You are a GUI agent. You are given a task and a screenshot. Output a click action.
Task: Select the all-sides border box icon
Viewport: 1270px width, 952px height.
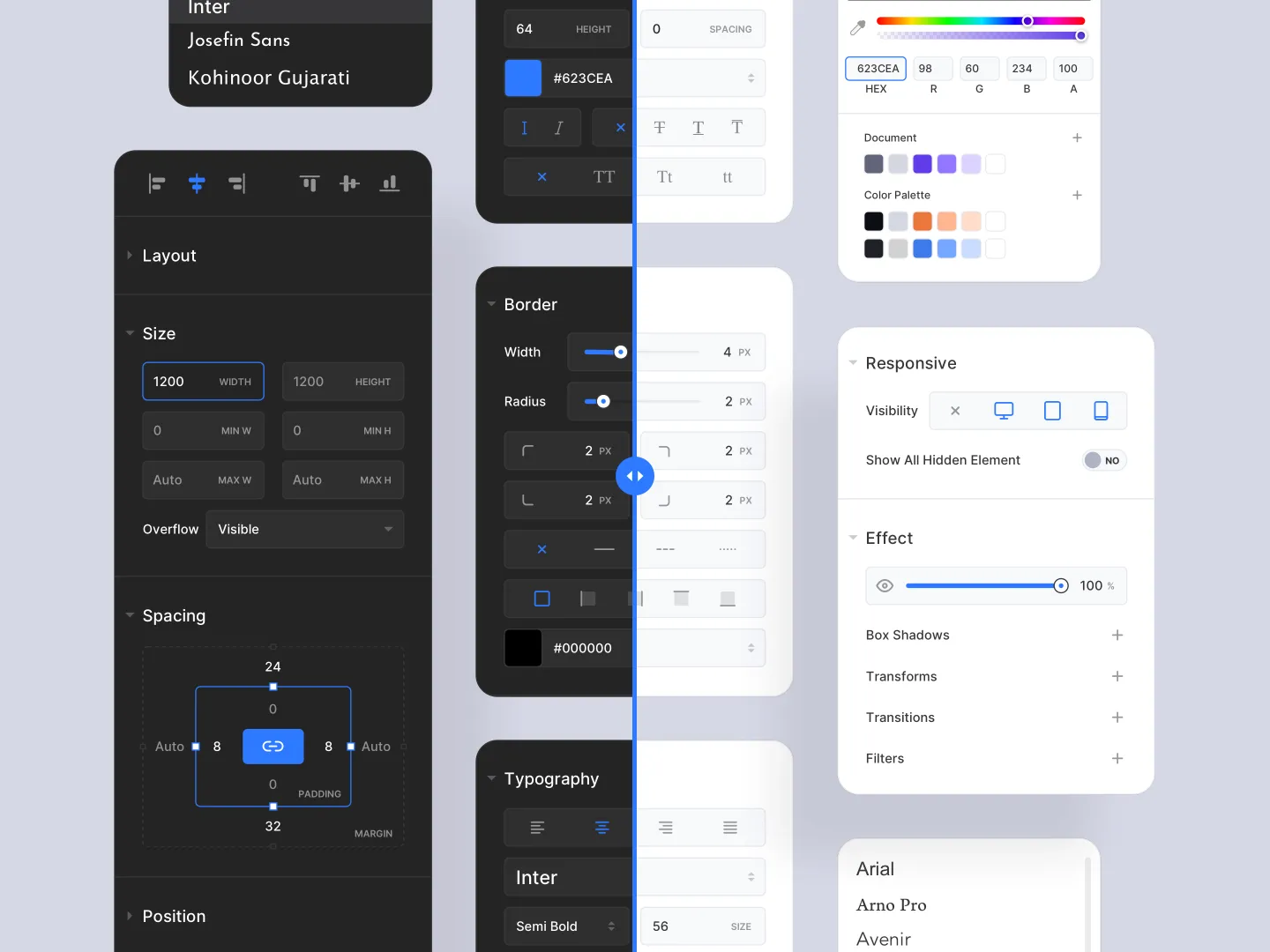(542, 599)
